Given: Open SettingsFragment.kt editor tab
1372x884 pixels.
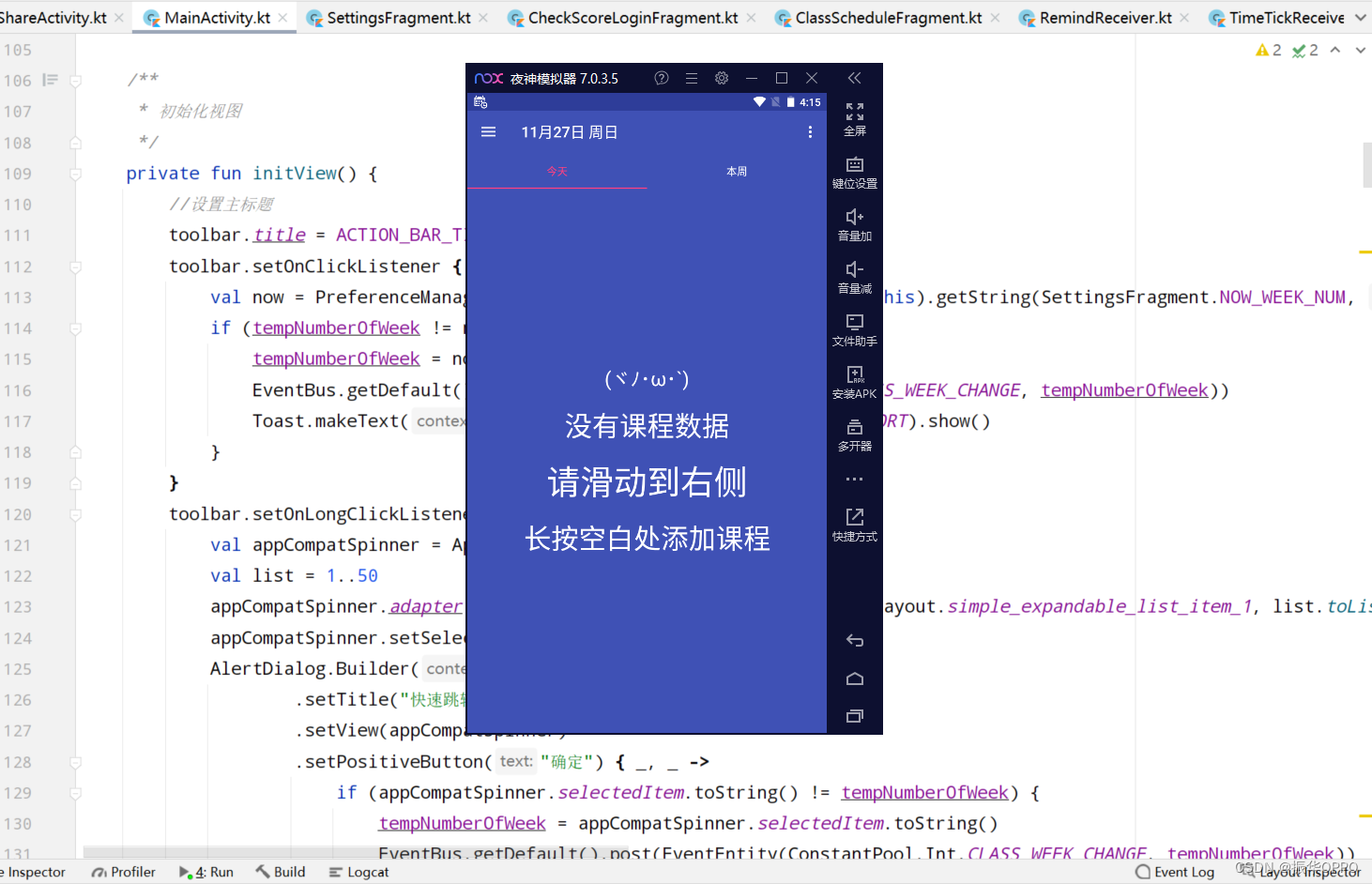Looking at the screenshot, I should tap(398, 18).
